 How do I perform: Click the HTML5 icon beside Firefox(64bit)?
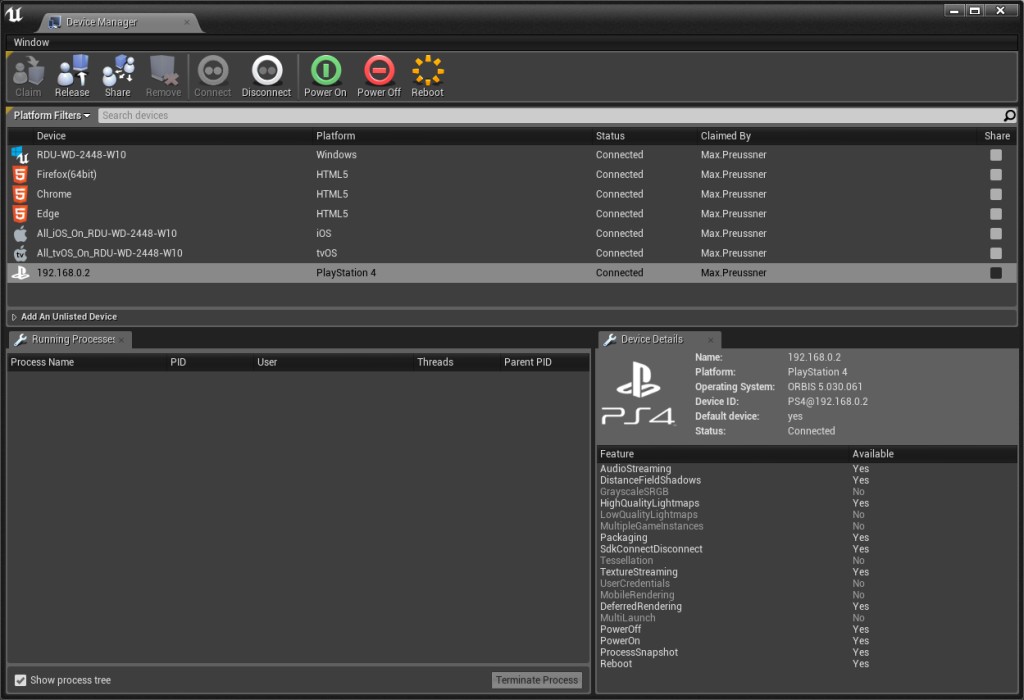pos(20,174)
